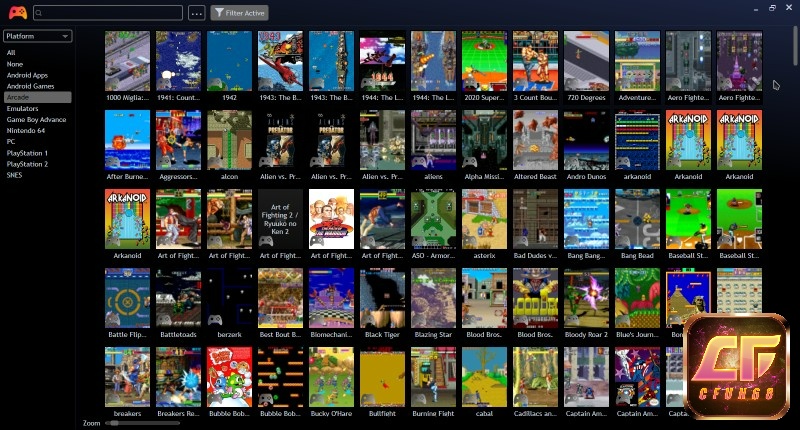Select Bang Bead game cover
Image resolution: width=800 pixels, height=430 pixels.
coord(637,219)
